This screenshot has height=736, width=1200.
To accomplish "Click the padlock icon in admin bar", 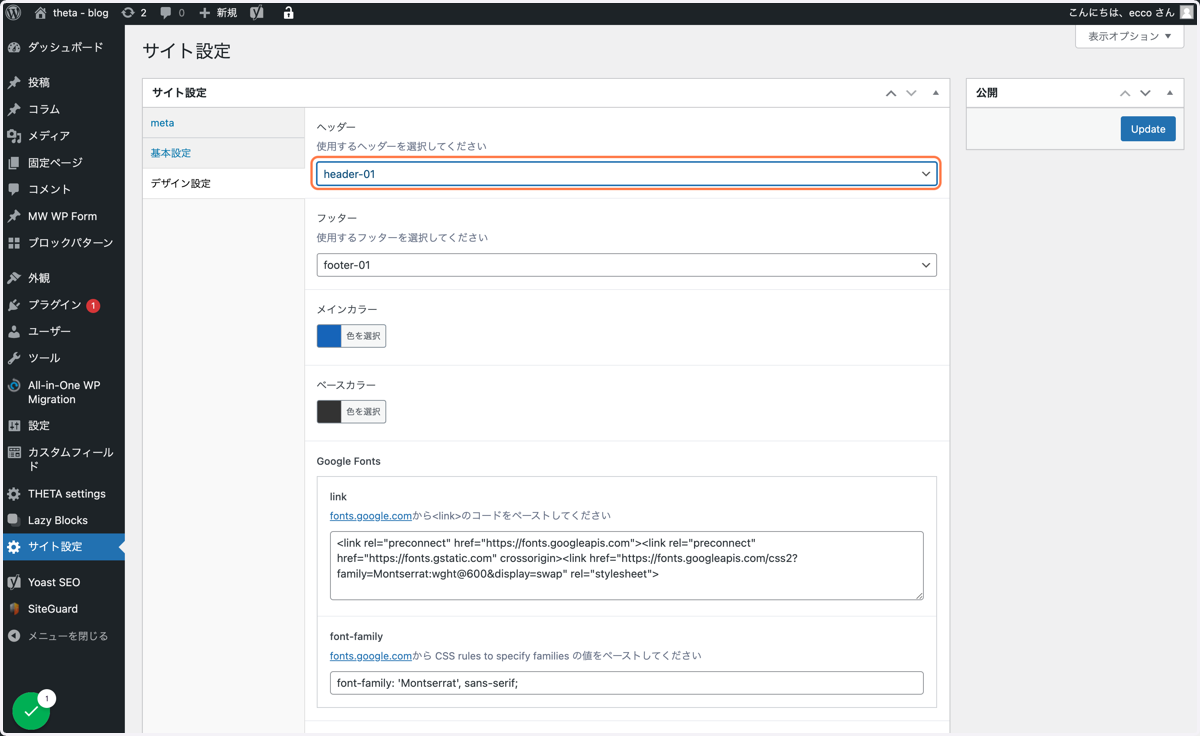I will click(288, 13).
